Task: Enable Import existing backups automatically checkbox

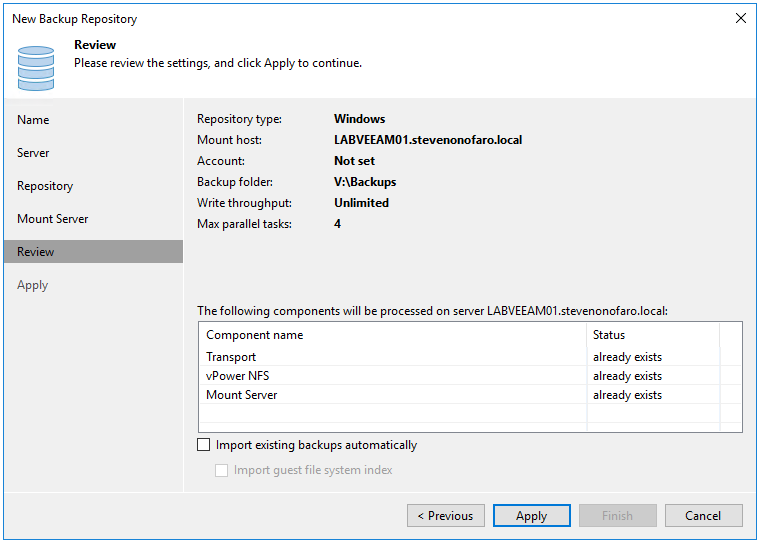Action: coord(204,445)
